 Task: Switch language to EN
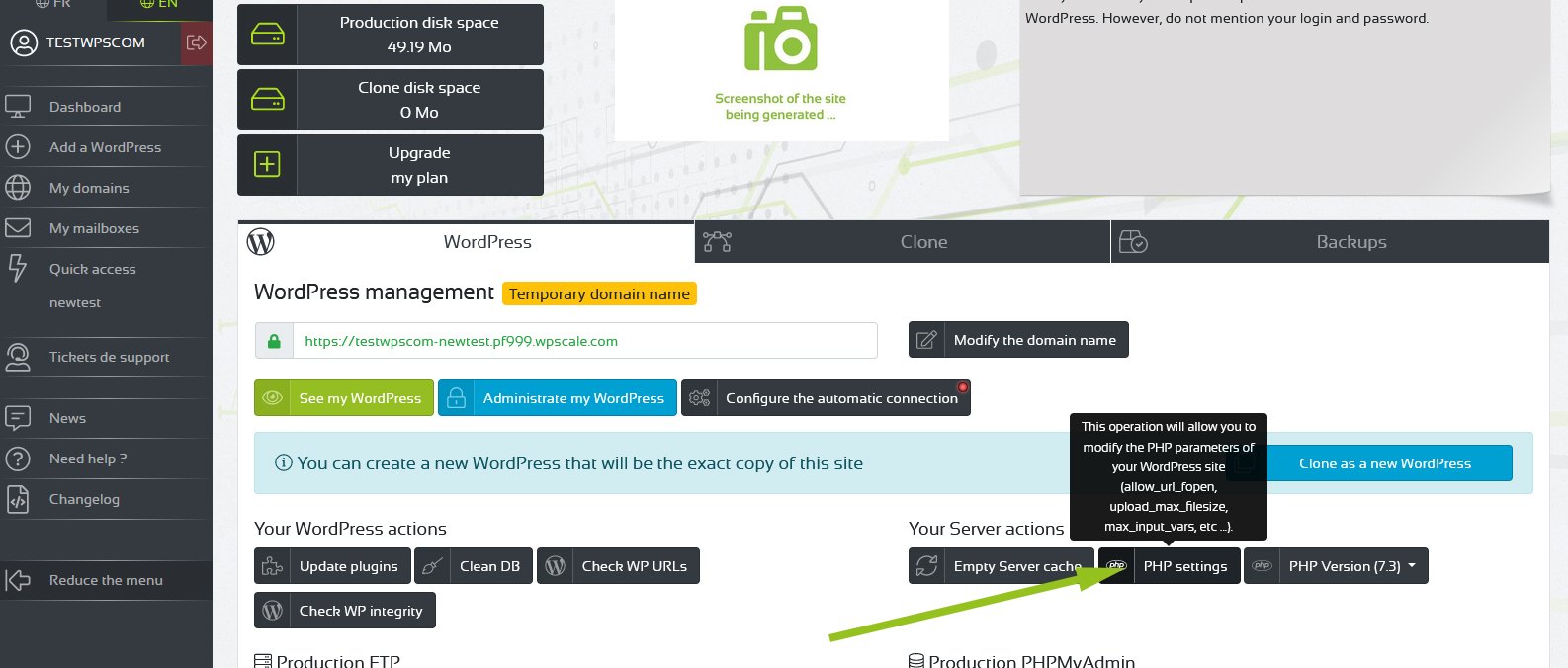(x=159, y=5)
